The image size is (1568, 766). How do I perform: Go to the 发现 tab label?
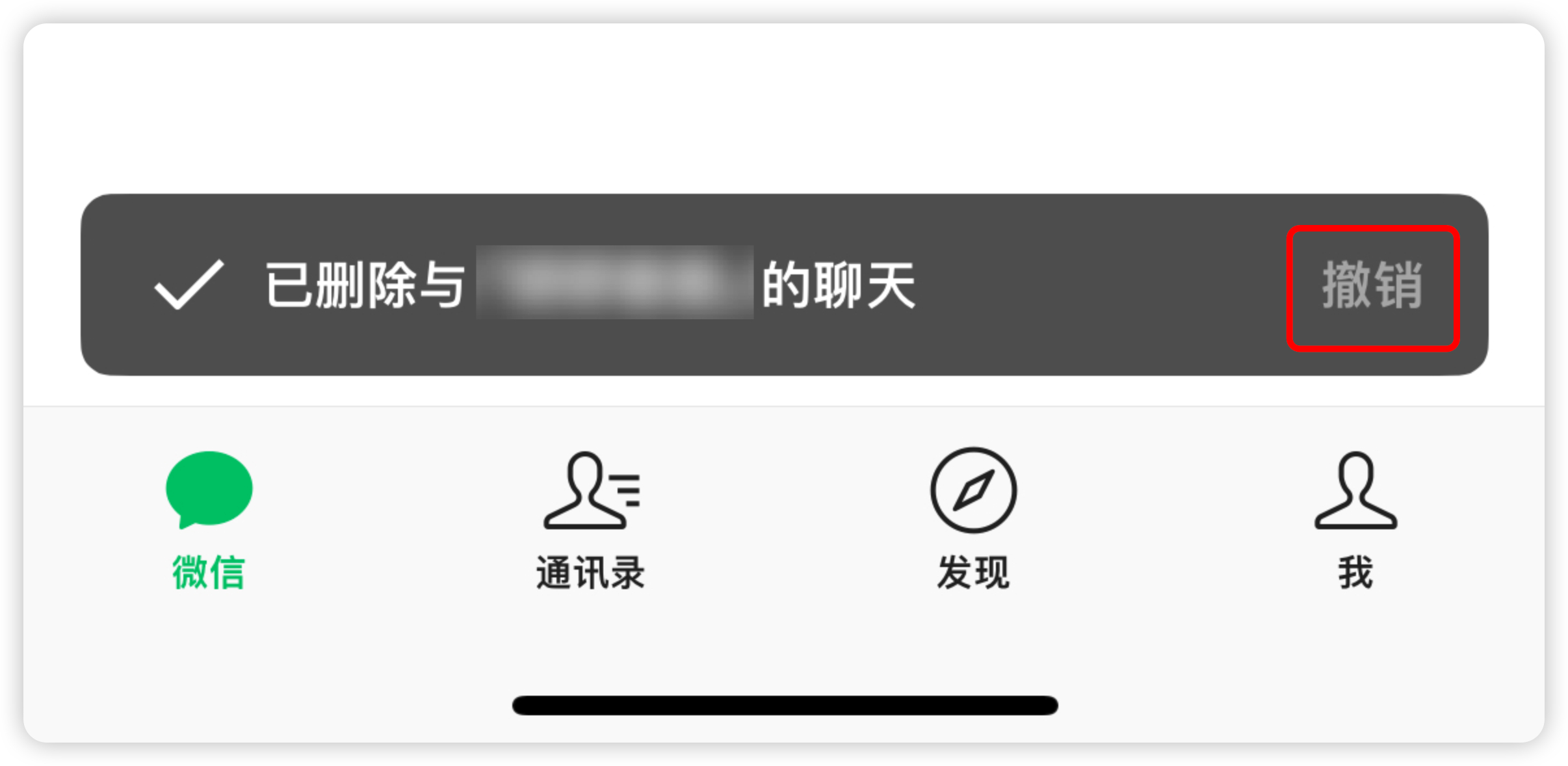click(x=973, y=572)
